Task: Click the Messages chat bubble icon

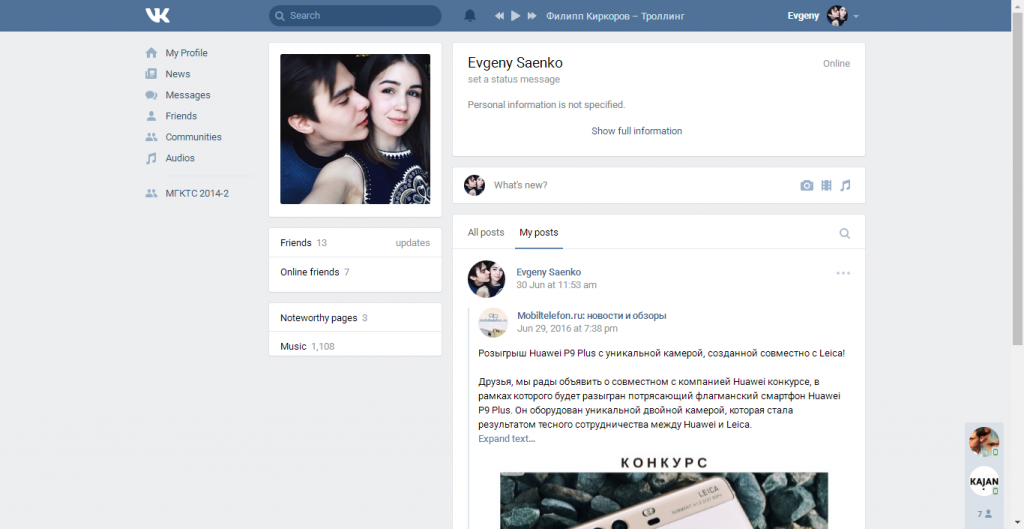Action: click(x=152, y=95)
